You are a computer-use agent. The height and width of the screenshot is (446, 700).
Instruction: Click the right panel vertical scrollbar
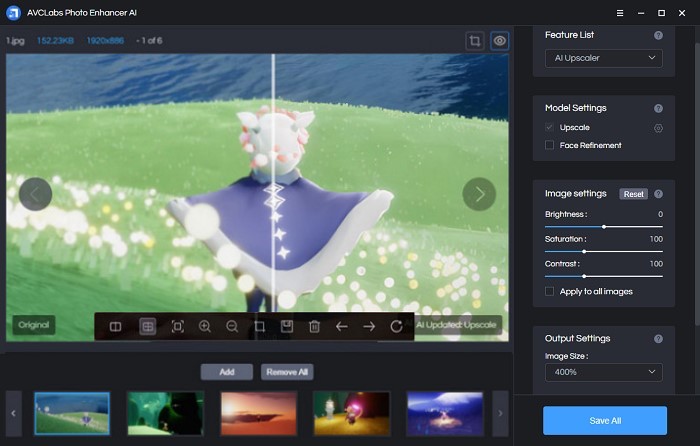pyautogui.click(x=697, y=183)
